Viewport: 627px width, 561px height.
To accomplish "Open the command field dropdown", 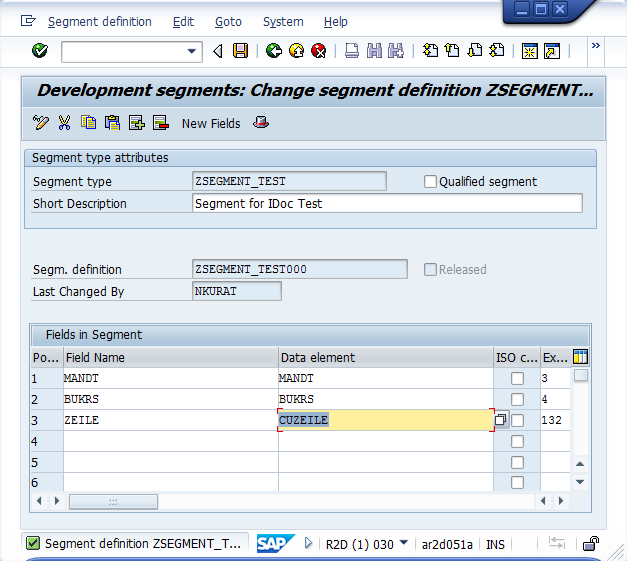I will click(x=192, y=51).
